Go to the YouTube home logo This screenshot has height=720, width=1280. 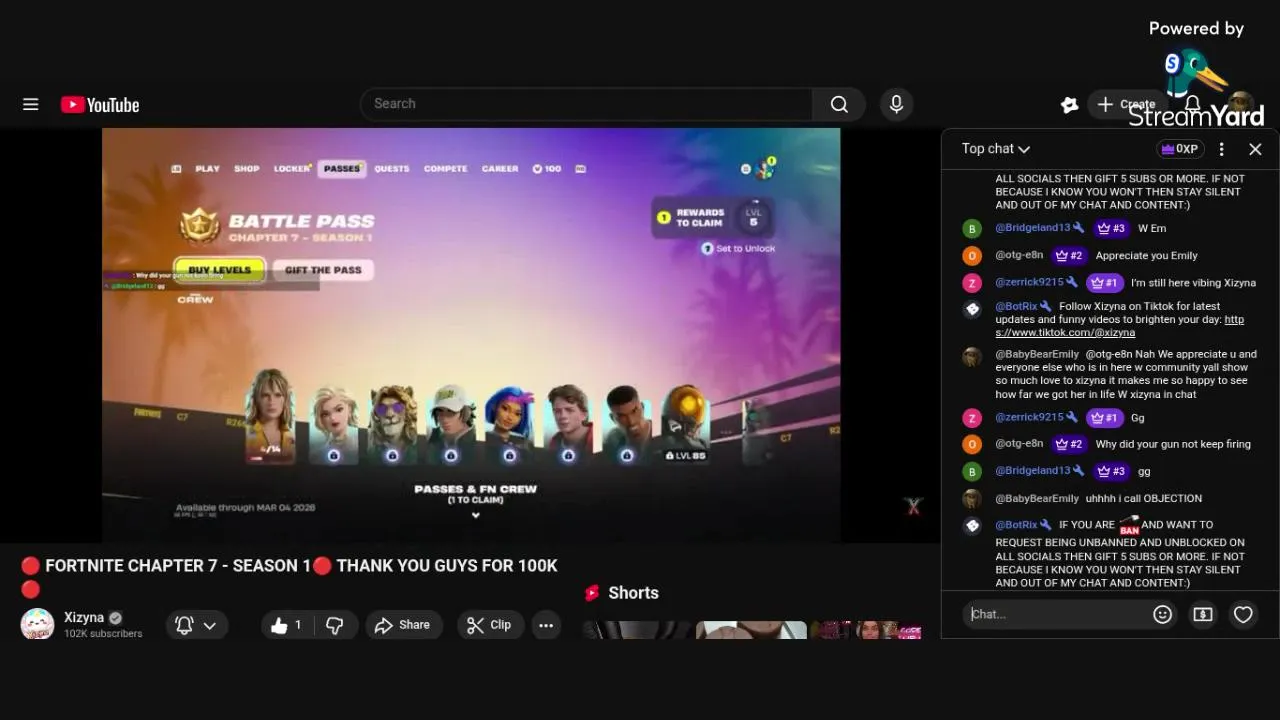100,105
